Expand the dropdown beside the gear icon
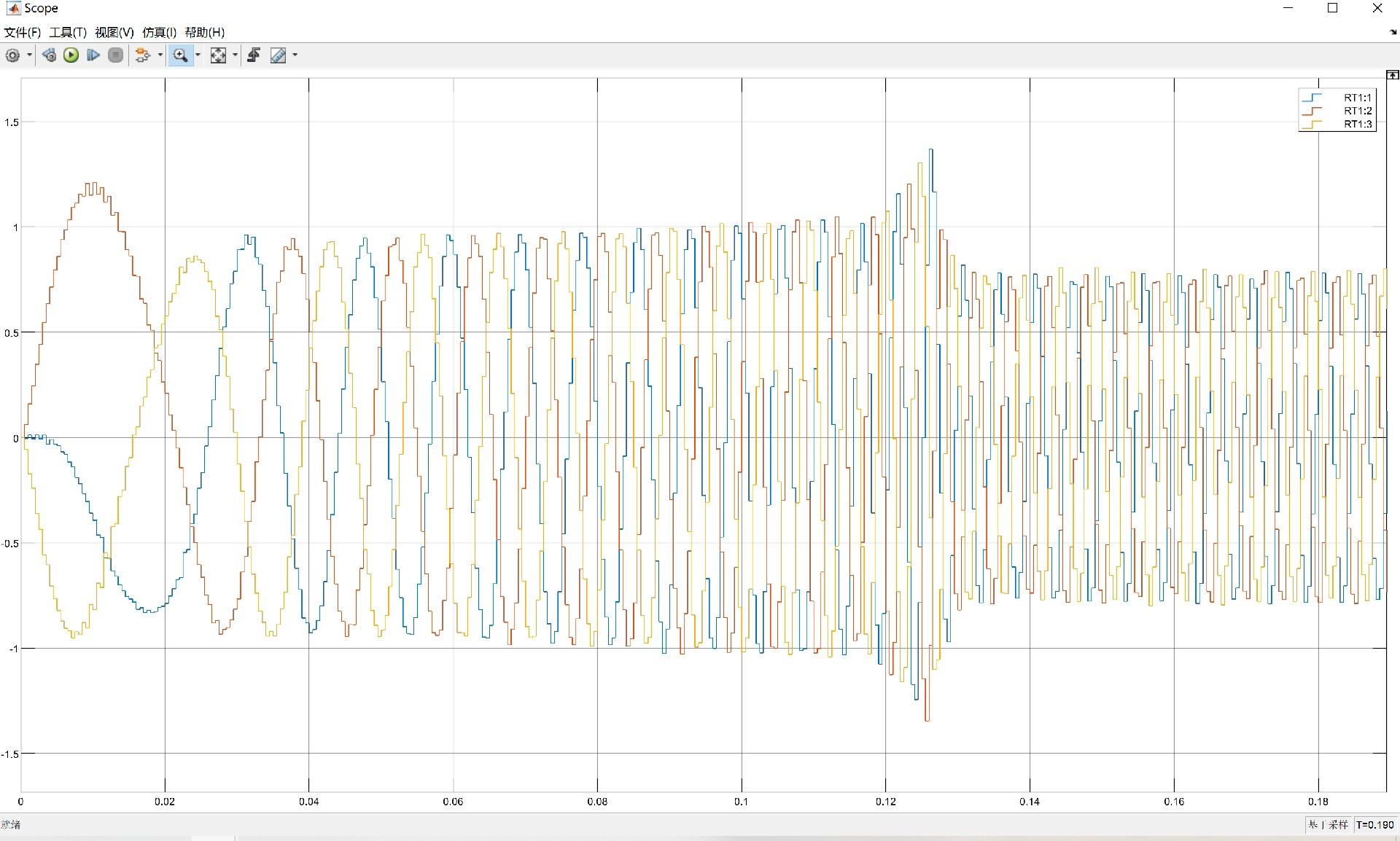The height and width of the screenshot is (841, 1400). pos(29,55)
